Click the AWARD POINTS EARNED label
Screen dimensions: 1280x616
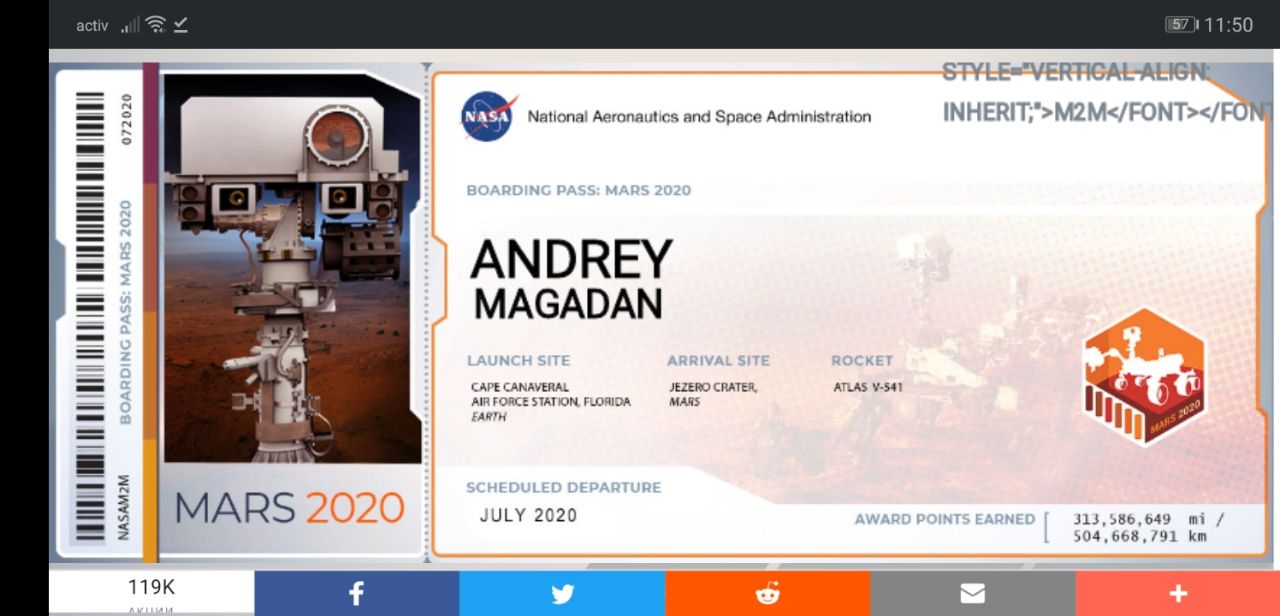coord(945,519)
